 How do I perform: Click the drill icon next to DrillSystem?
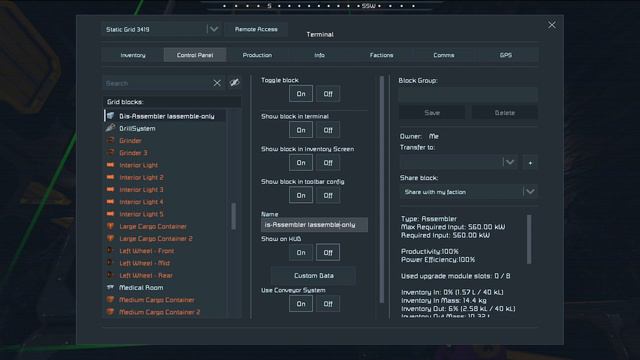pos(110,128)
